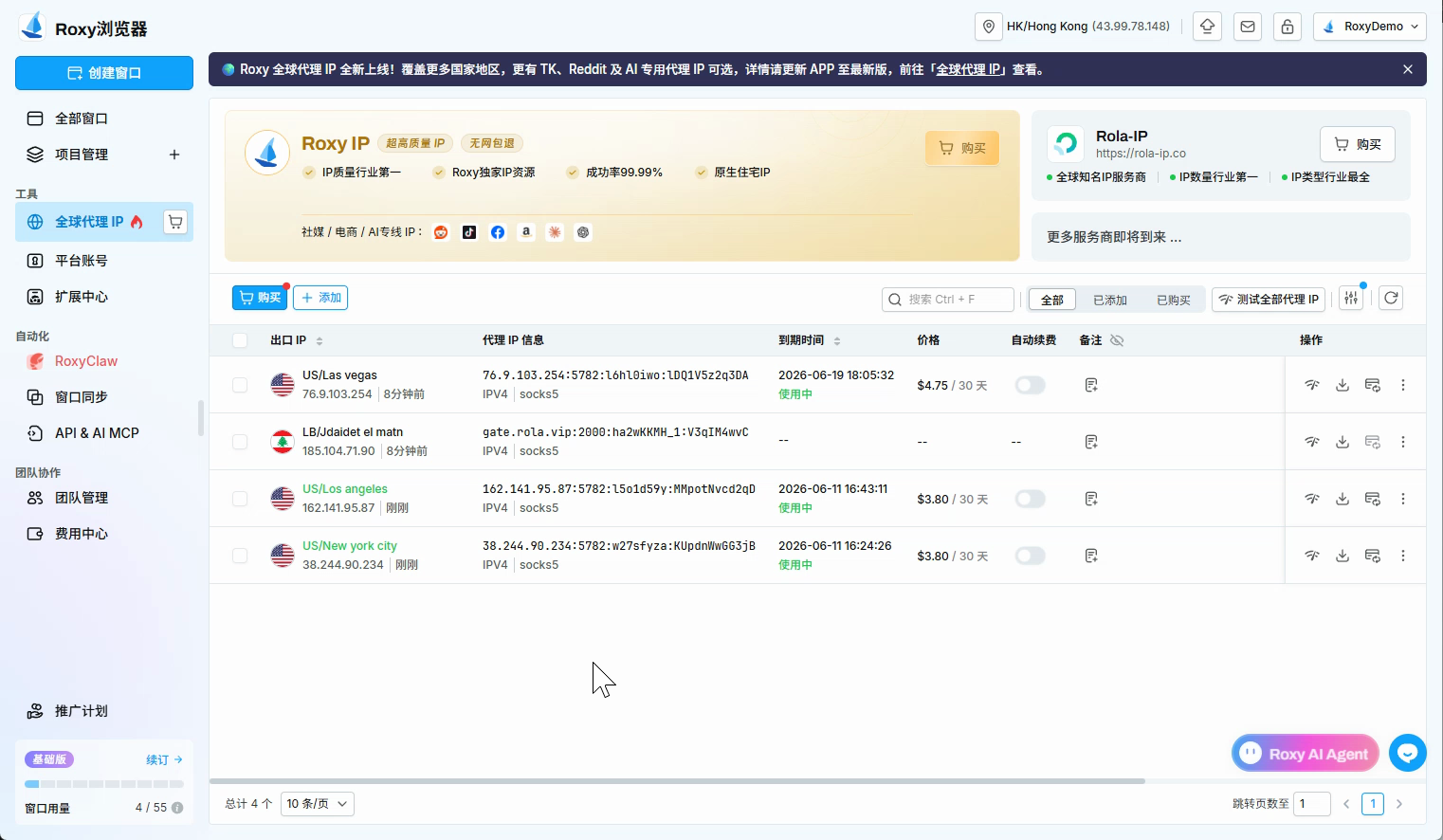
Task: Open the 10 条/页 page size dropdown
Action: pyautogui.click(x=318, y=804)
